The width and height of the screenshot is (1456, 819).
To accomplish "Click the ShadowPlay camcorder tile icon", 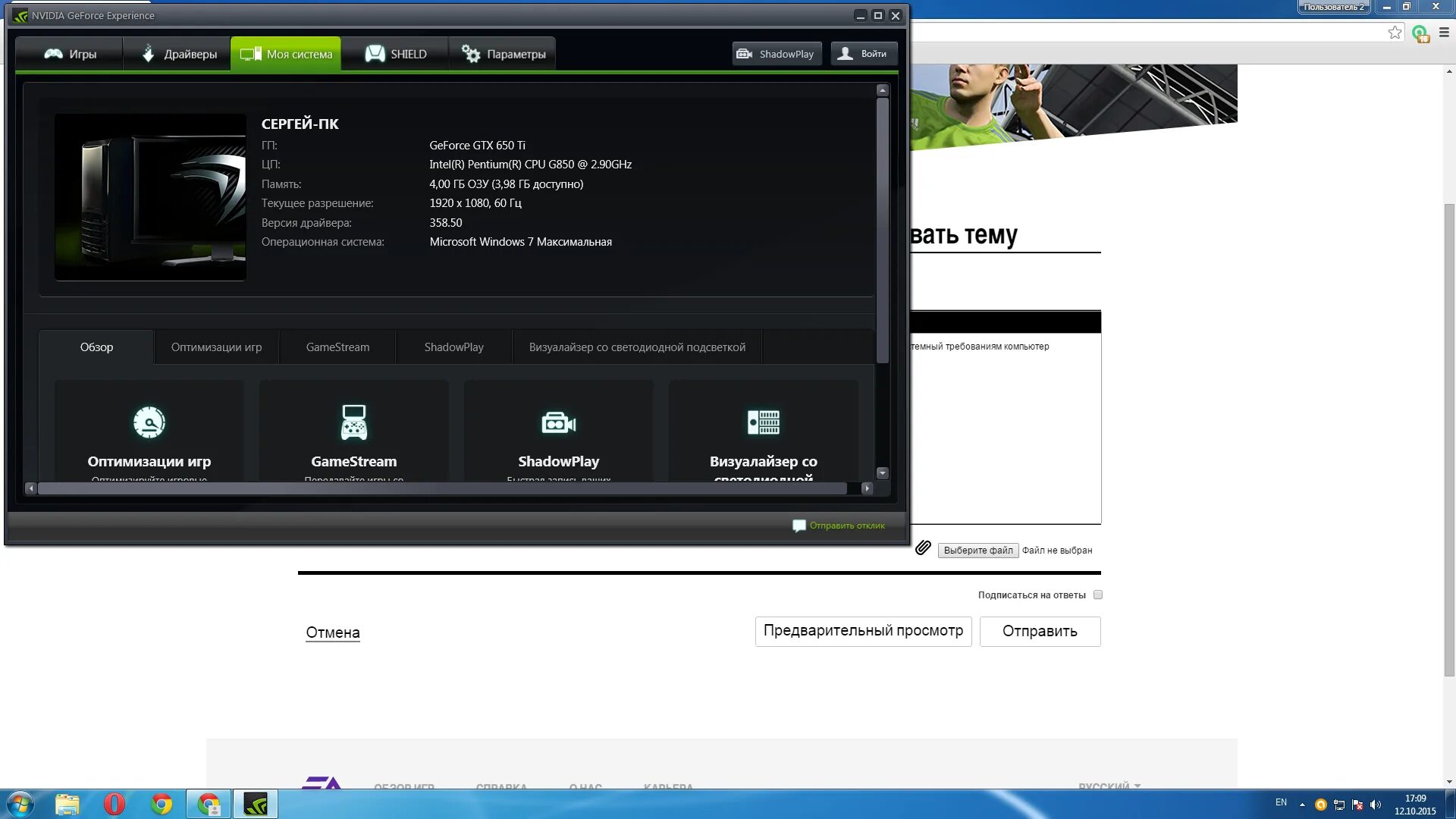I will (x=558, y=422).
